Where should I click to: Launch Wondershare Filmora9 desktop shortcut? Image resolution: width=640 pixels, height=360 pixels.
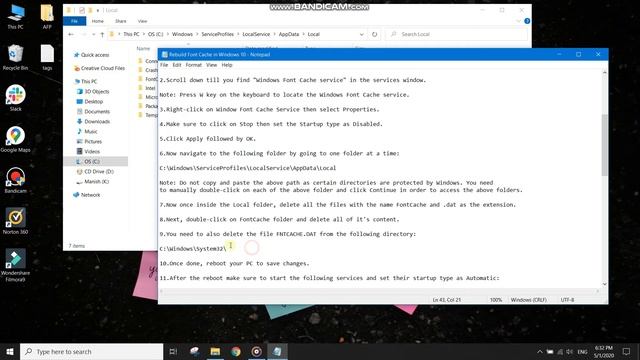[16, 265]
